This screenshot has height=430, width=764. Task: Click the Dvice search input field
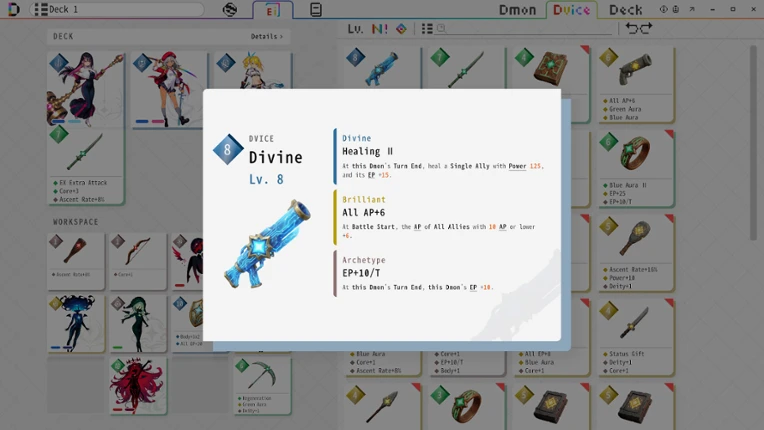click(x=524, y=29)
